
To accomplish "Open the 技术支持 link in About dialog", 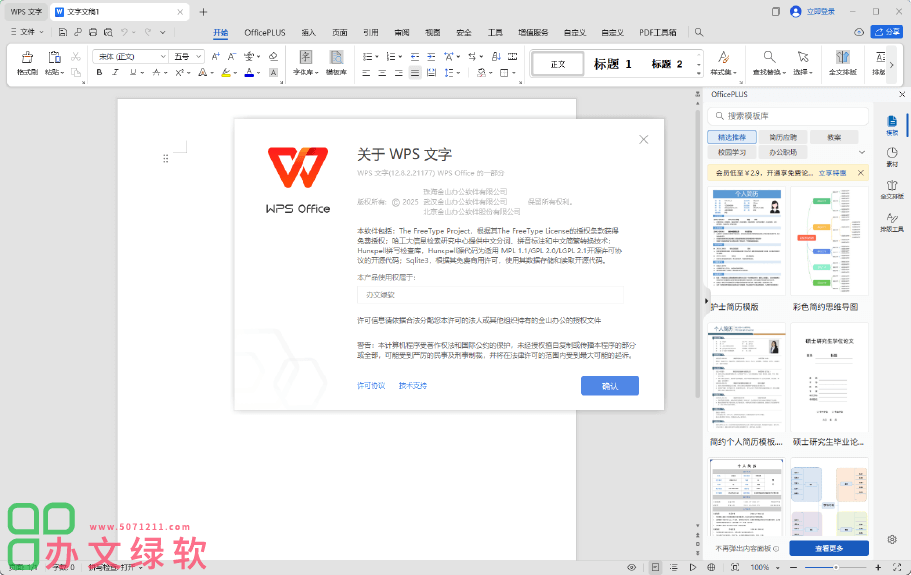I will click(413, 386).
